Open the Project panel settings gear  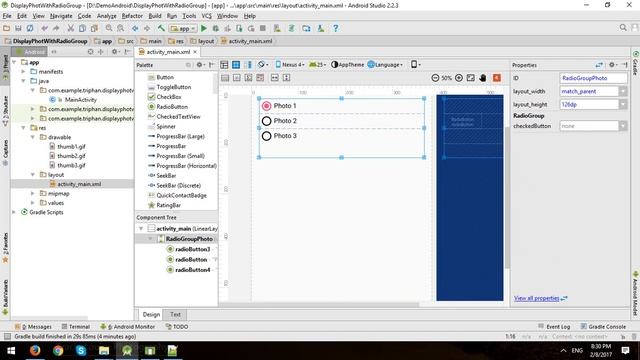[115, 52]
